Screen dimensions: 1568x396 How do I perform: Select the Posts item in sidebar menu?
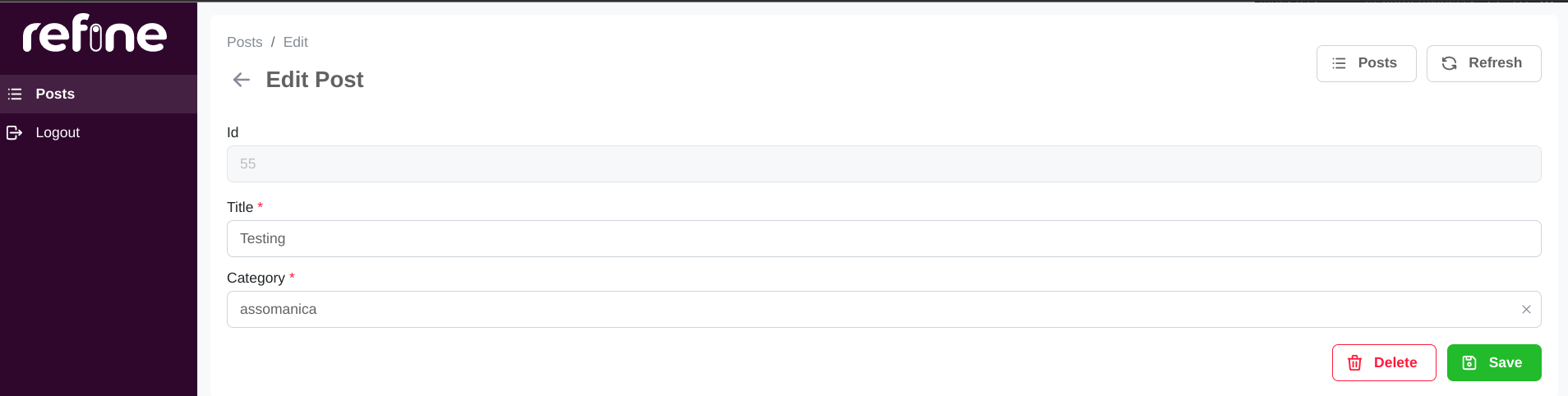[x=99, y=94]
